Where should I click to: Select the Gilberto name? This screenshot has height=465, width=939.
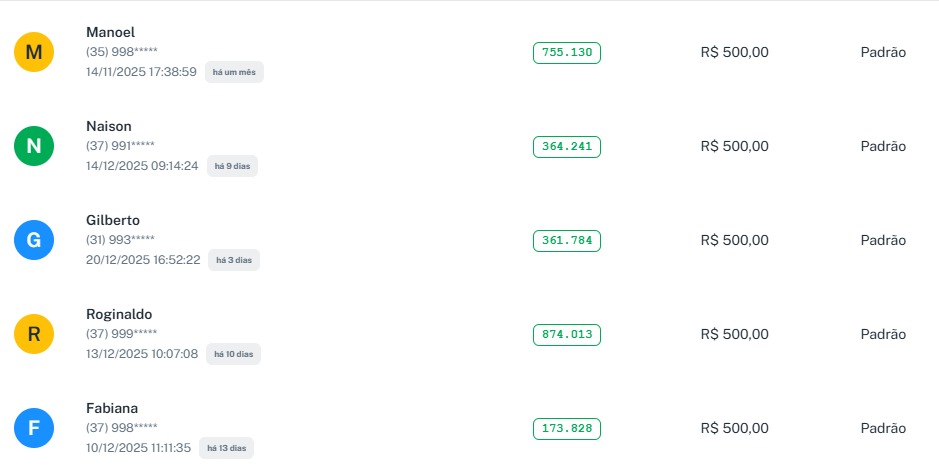pyautogui.click(x=113, y=220)
